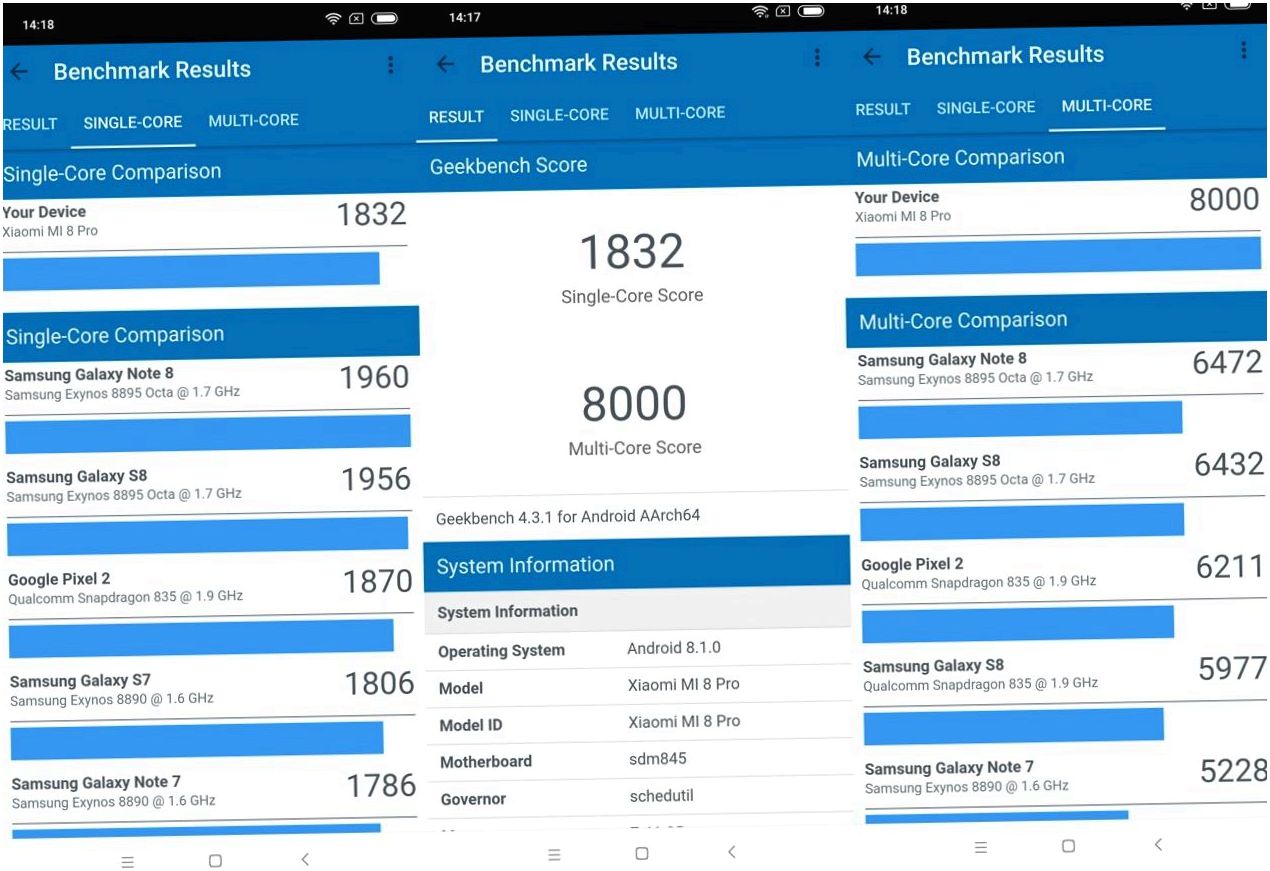1270x871 pixels.
Task: Tap Your Device multi-core 8000 score bar
Action: pos(1058,255)
